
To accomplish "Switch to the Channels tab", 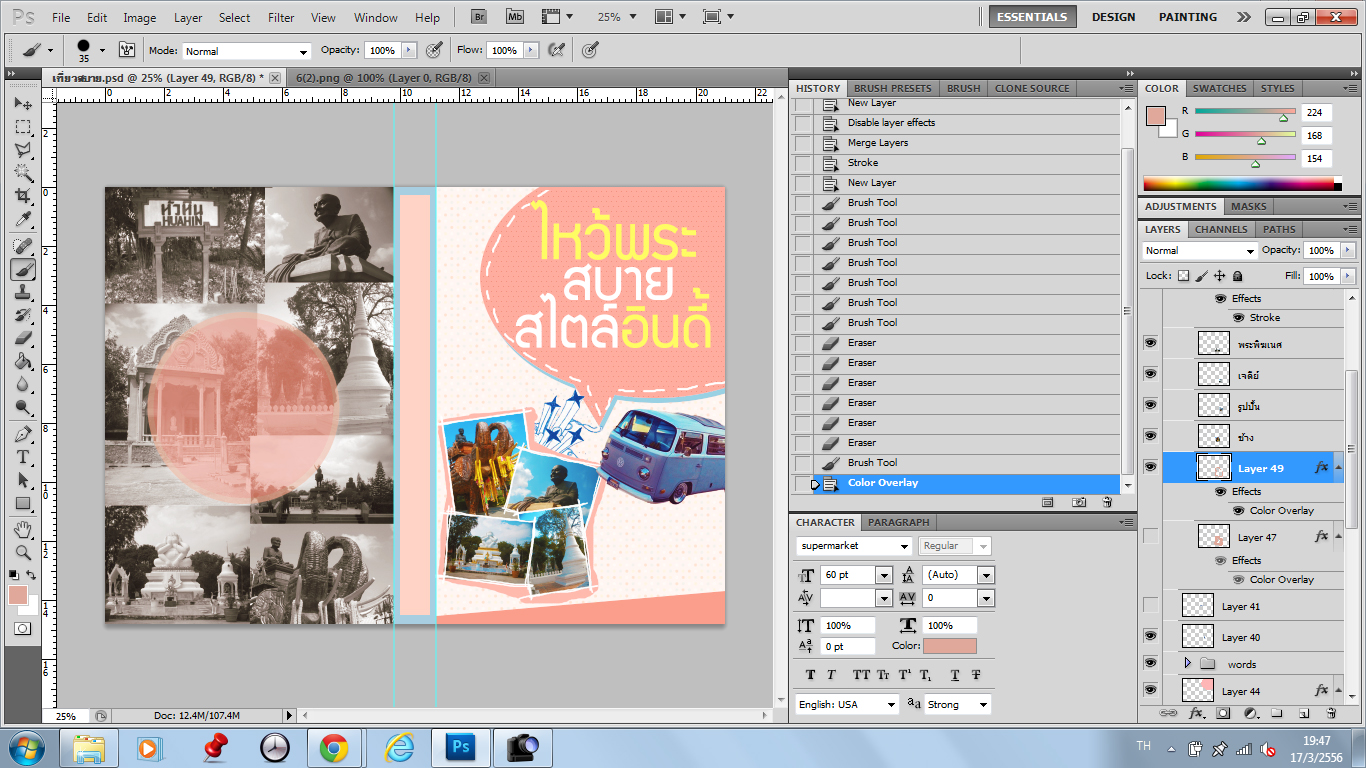I will coord(1221,229).
